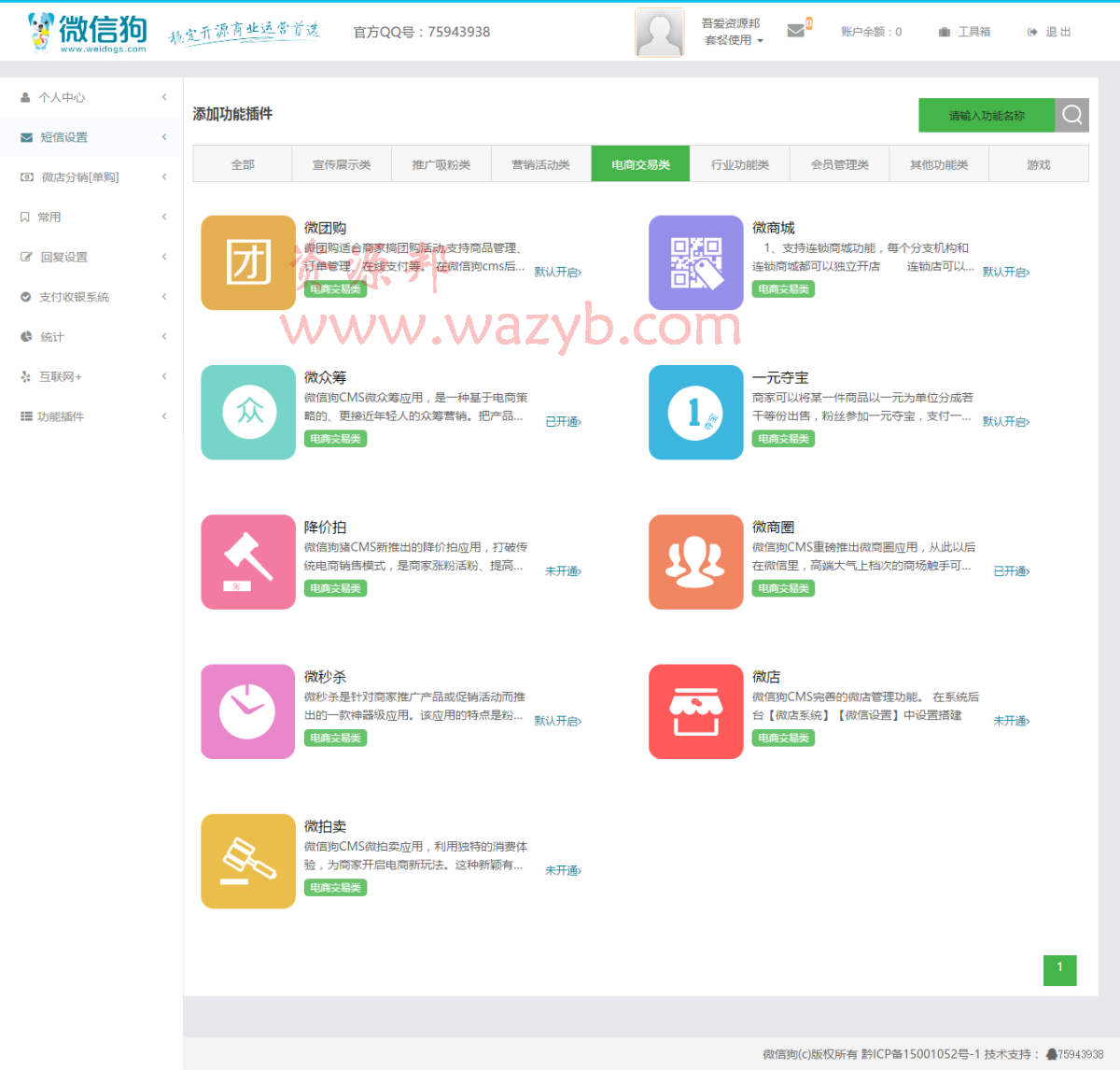Switch to the 推广吸粉类 tab
Image resolution: width=1120 pixels, height=1070 pixels.
441,164
